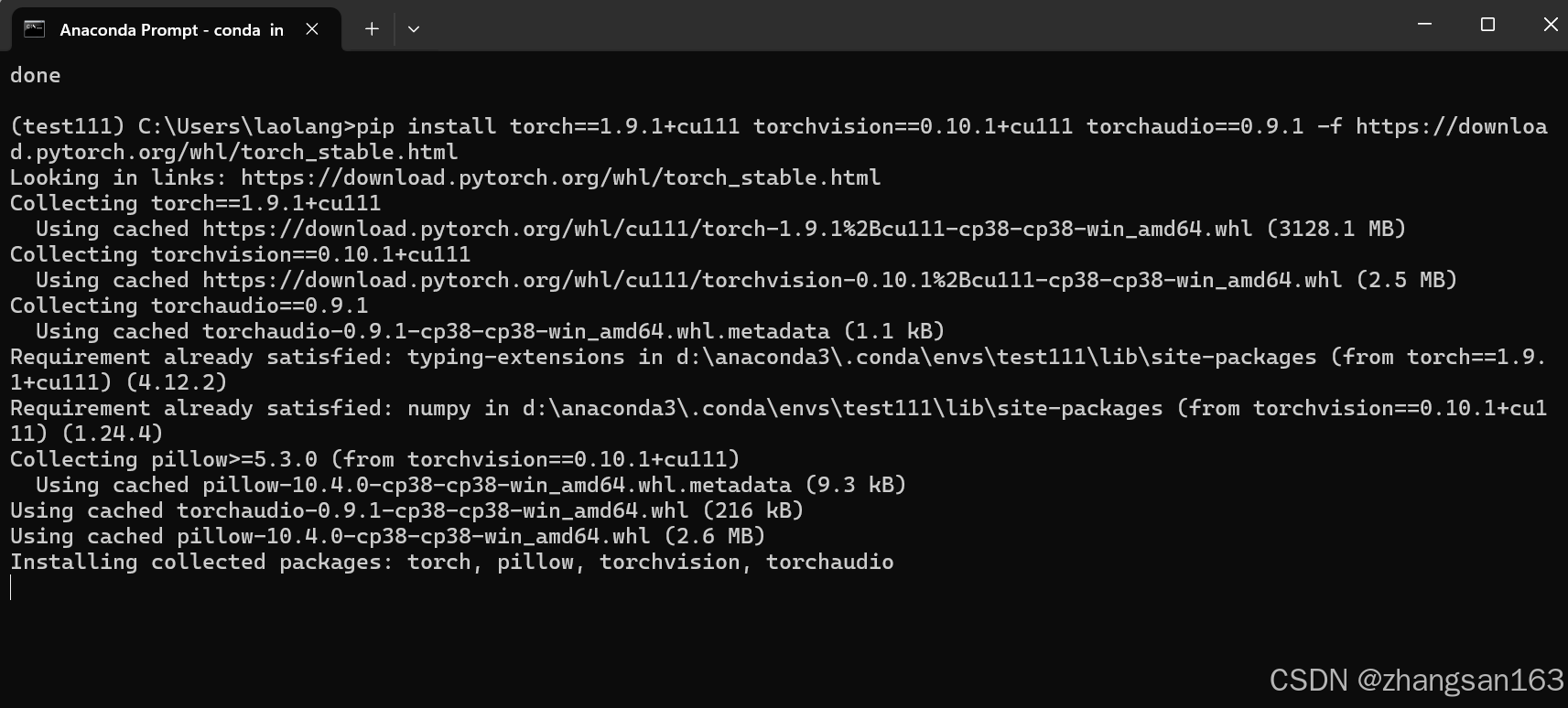The width and height of the screenshot is (1568, 708).
Task: Maximize the terminal window
Action: click(1487, 24)
